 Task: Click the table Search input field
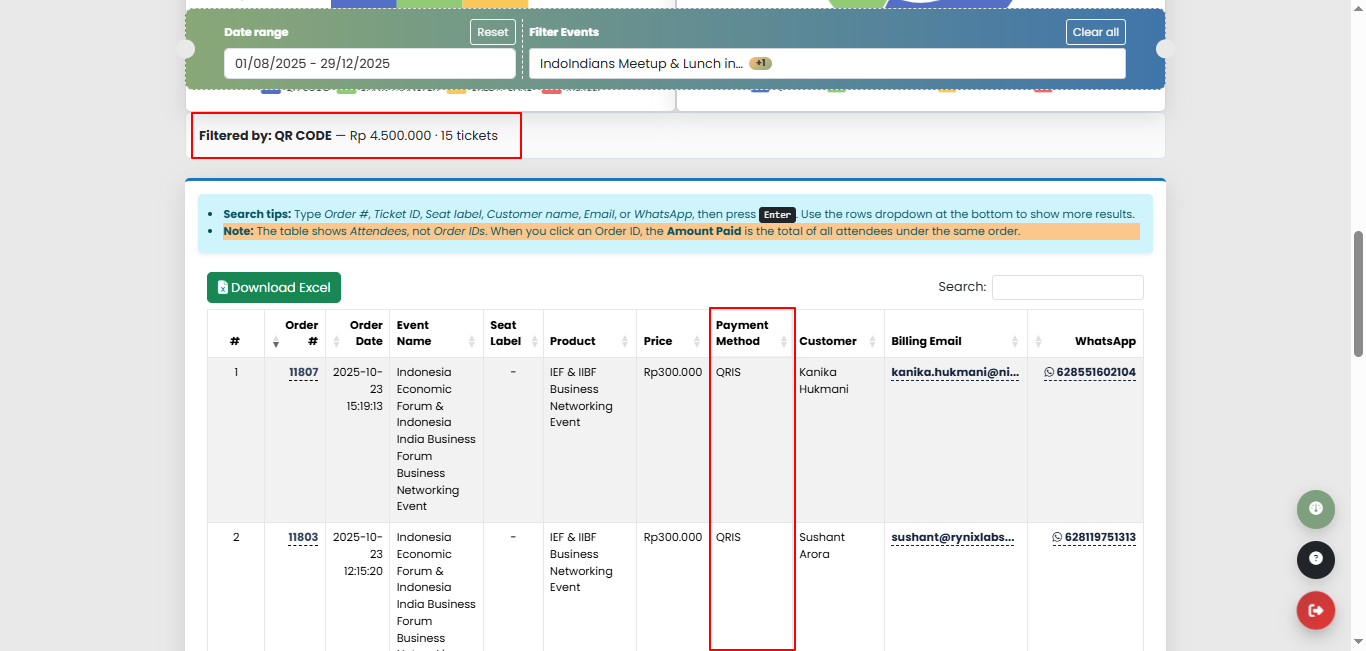tap(1067, 287)
